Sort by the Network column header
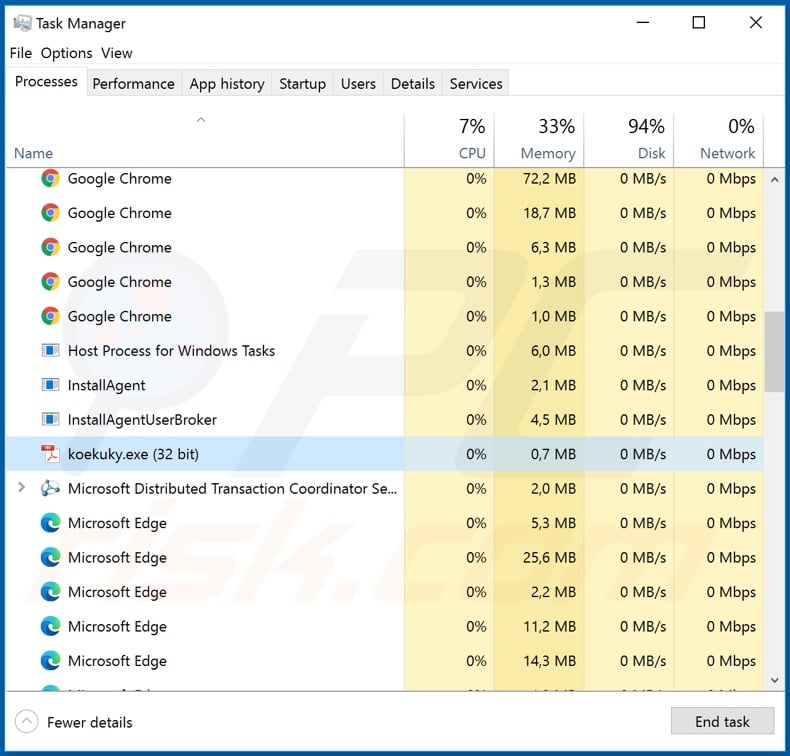This screenshot has width=790, height=756. click(x=719, y=140)
